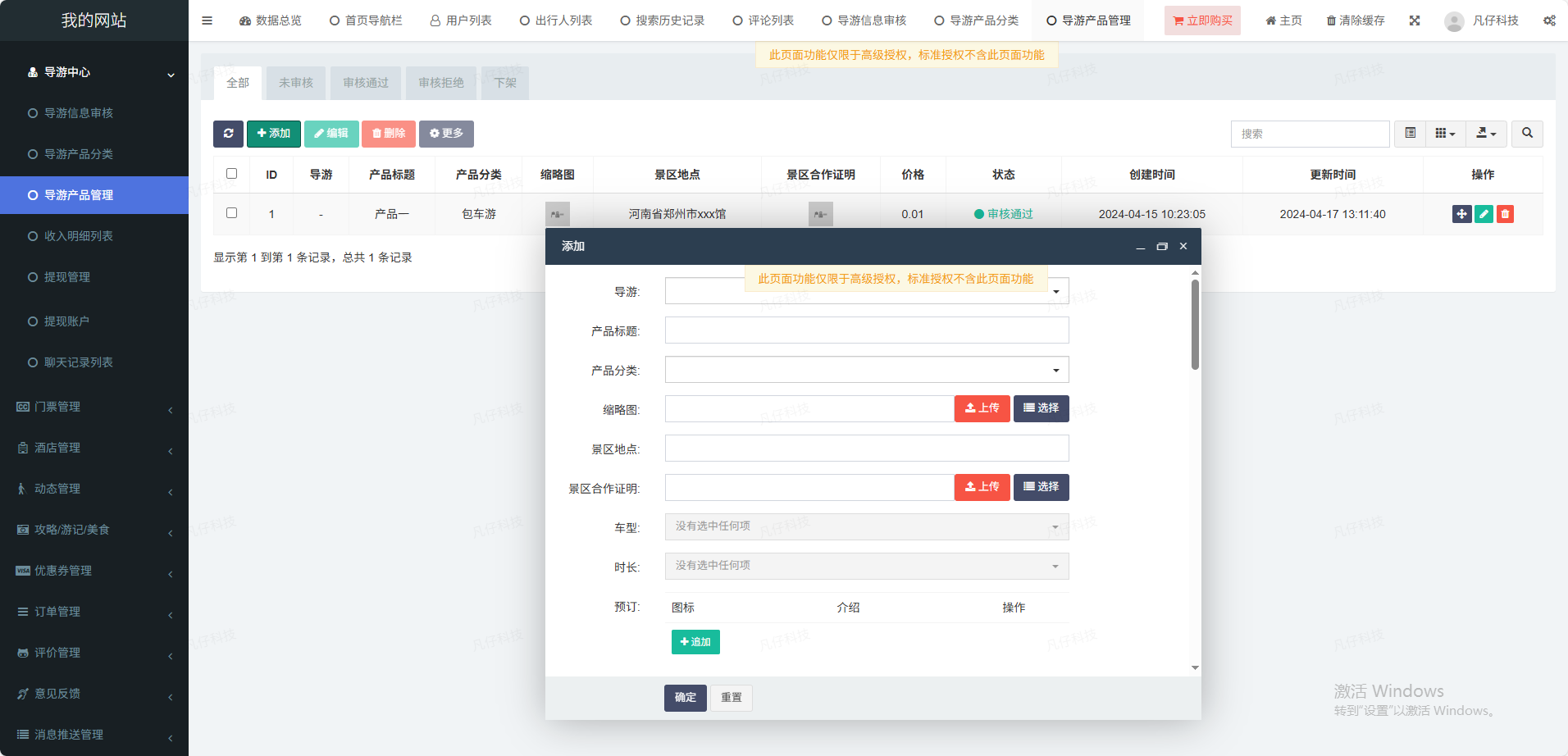
Task: Click the green 追加 button
Action: click(695, 642)
